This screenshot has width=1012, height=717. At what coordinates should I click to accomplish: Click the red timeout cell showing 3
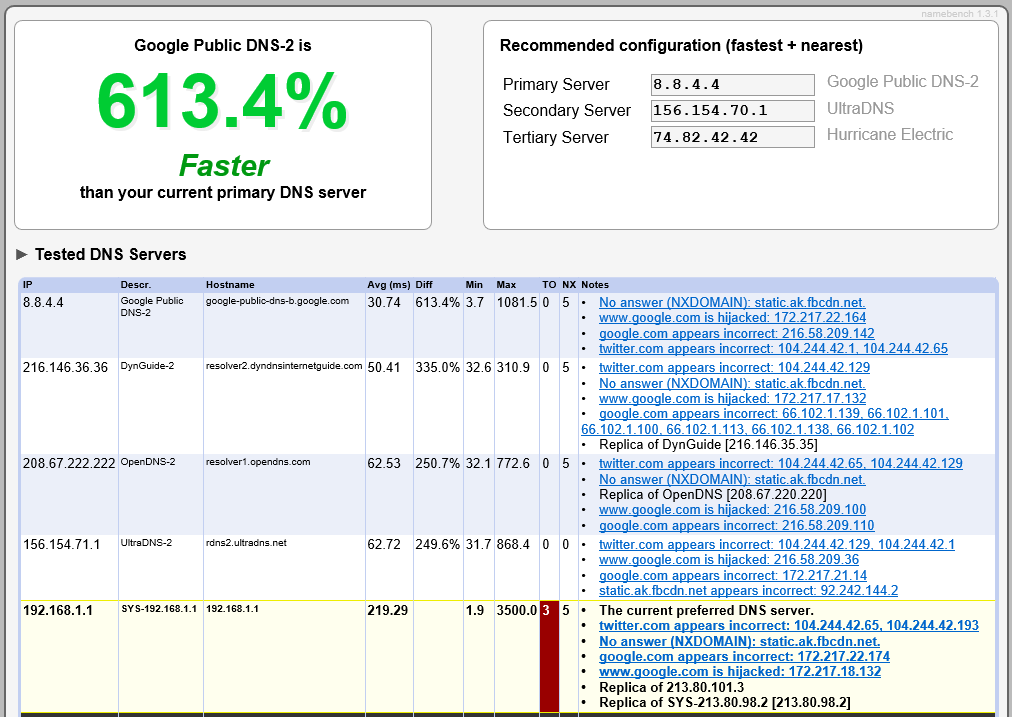[549, 657]
